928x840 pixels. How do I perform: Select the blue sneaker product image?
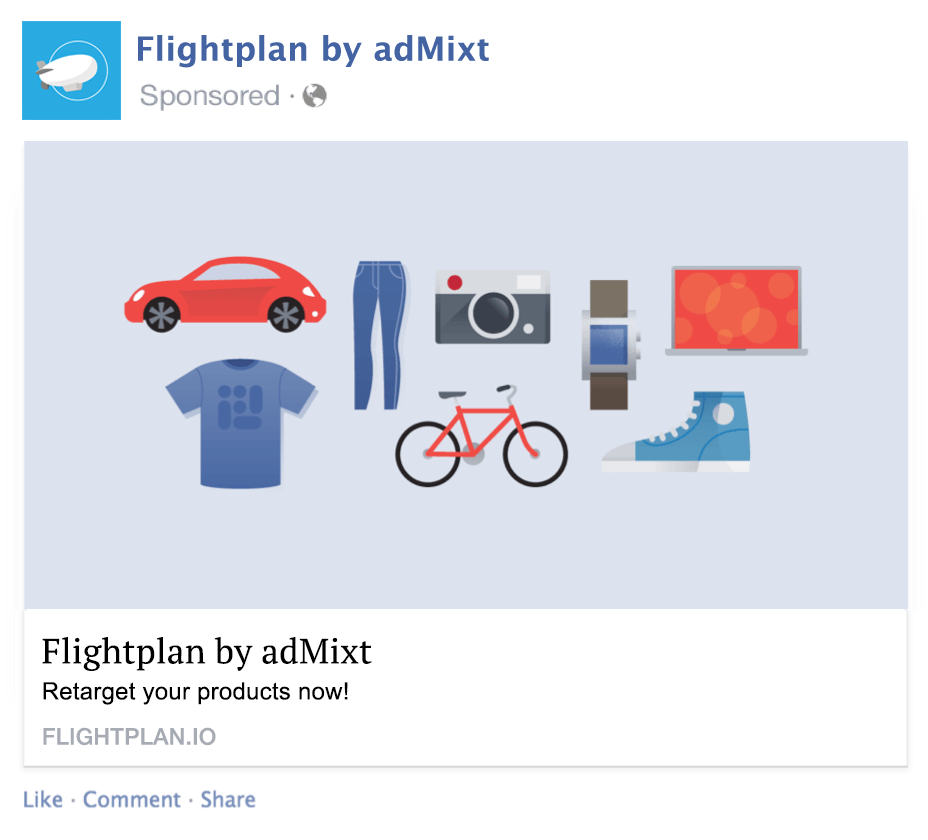click(676, 432)
